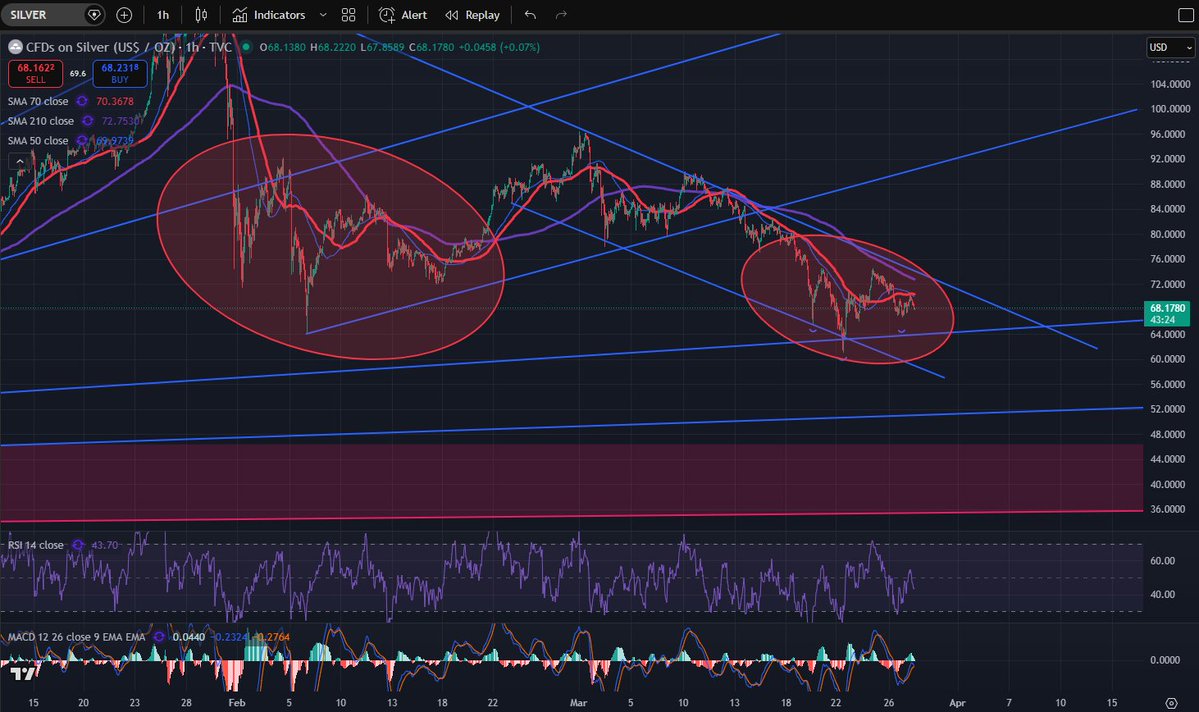Click the Apr label on the time axis

coord(957,703)
